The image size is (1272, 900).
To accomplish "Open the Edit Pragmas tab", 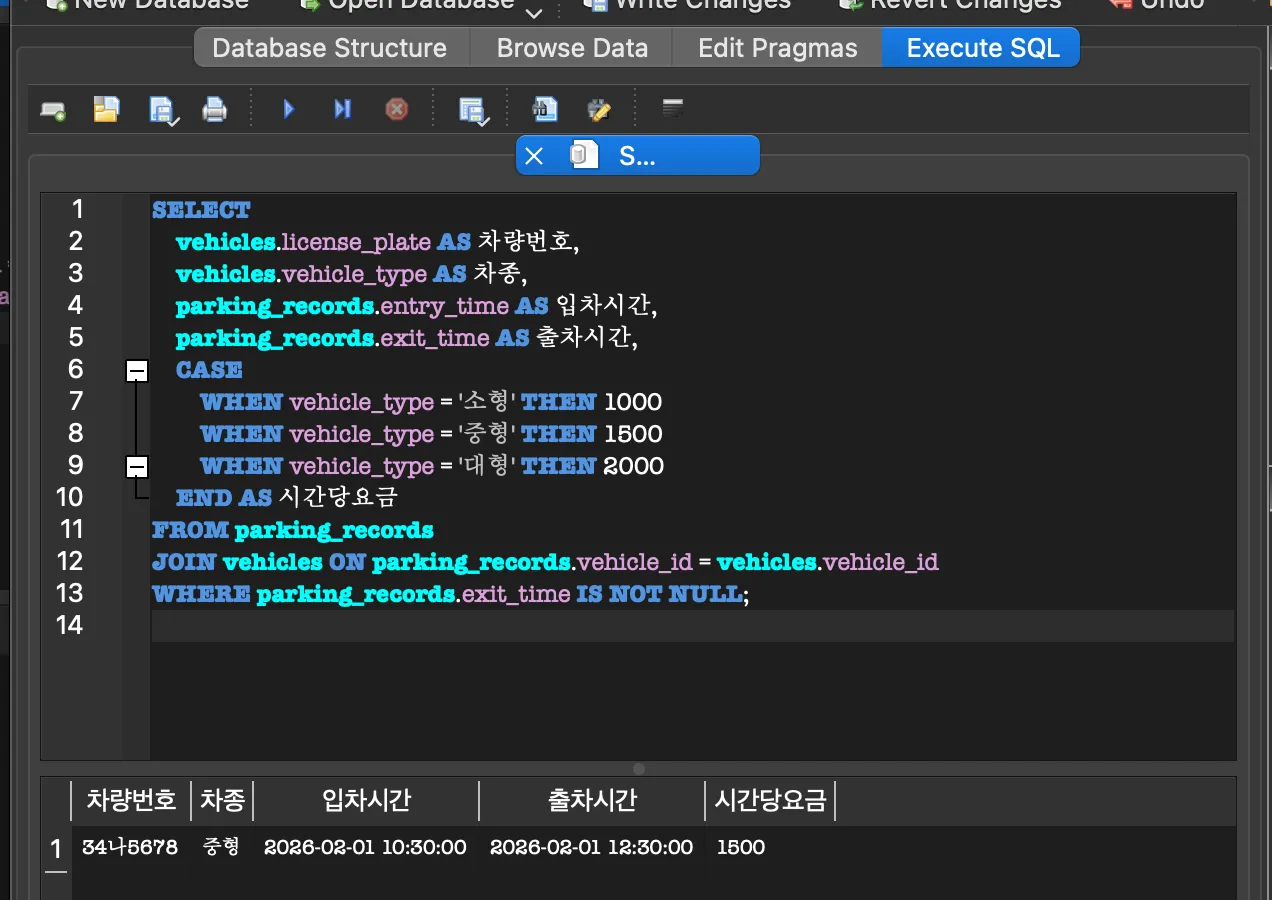I will click(x=777, y=48).
